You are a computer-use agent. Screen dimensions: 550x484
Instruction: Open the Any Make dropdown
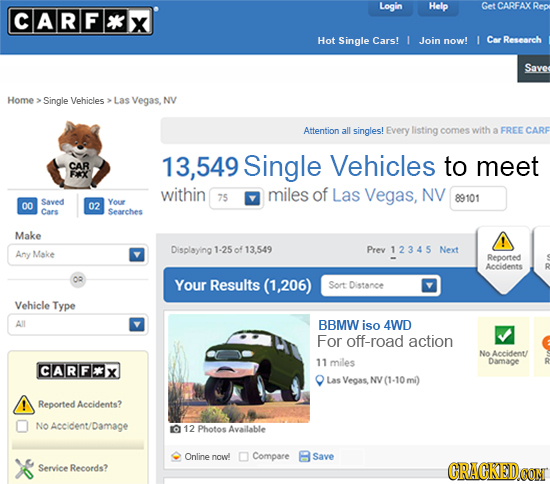coord(78,255)
